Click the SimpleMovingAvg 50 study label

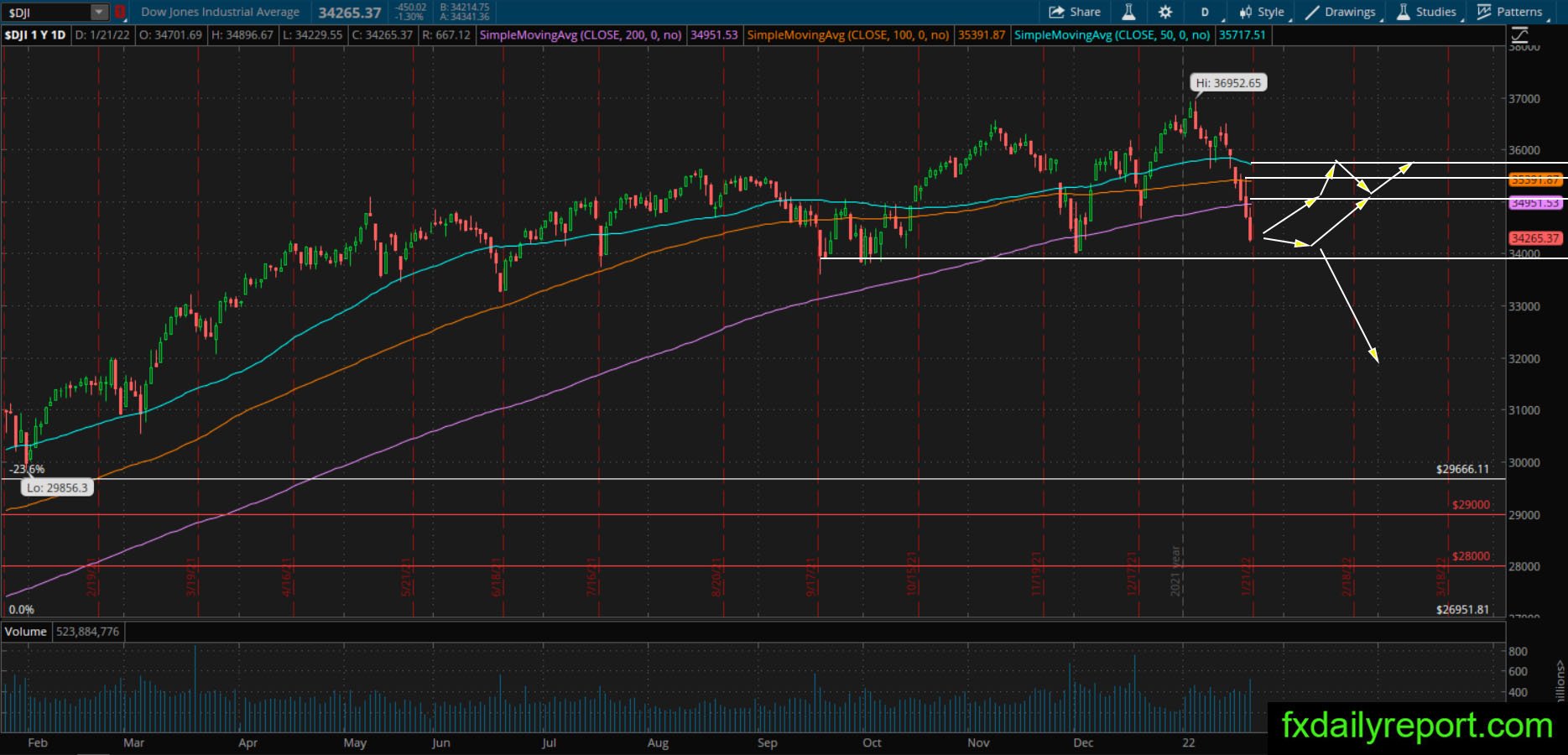1112,35
